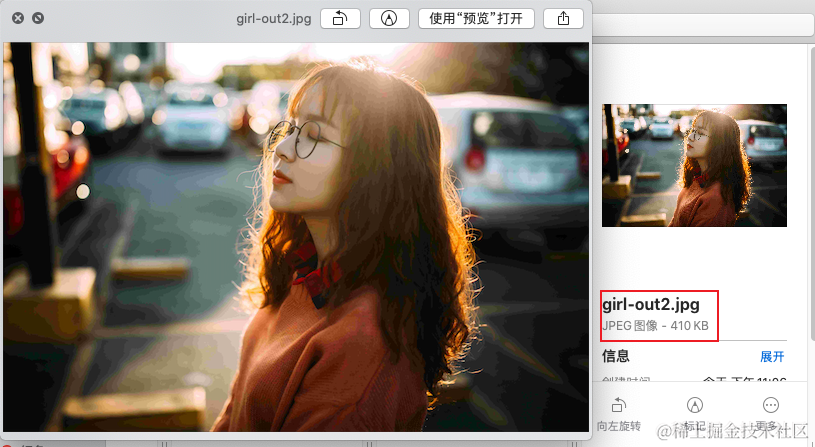Open the 更多 quick actions menu
Image resolution: width=815 pixels, height=447 pixels.
pyautogui.click(x=770, y=415)
